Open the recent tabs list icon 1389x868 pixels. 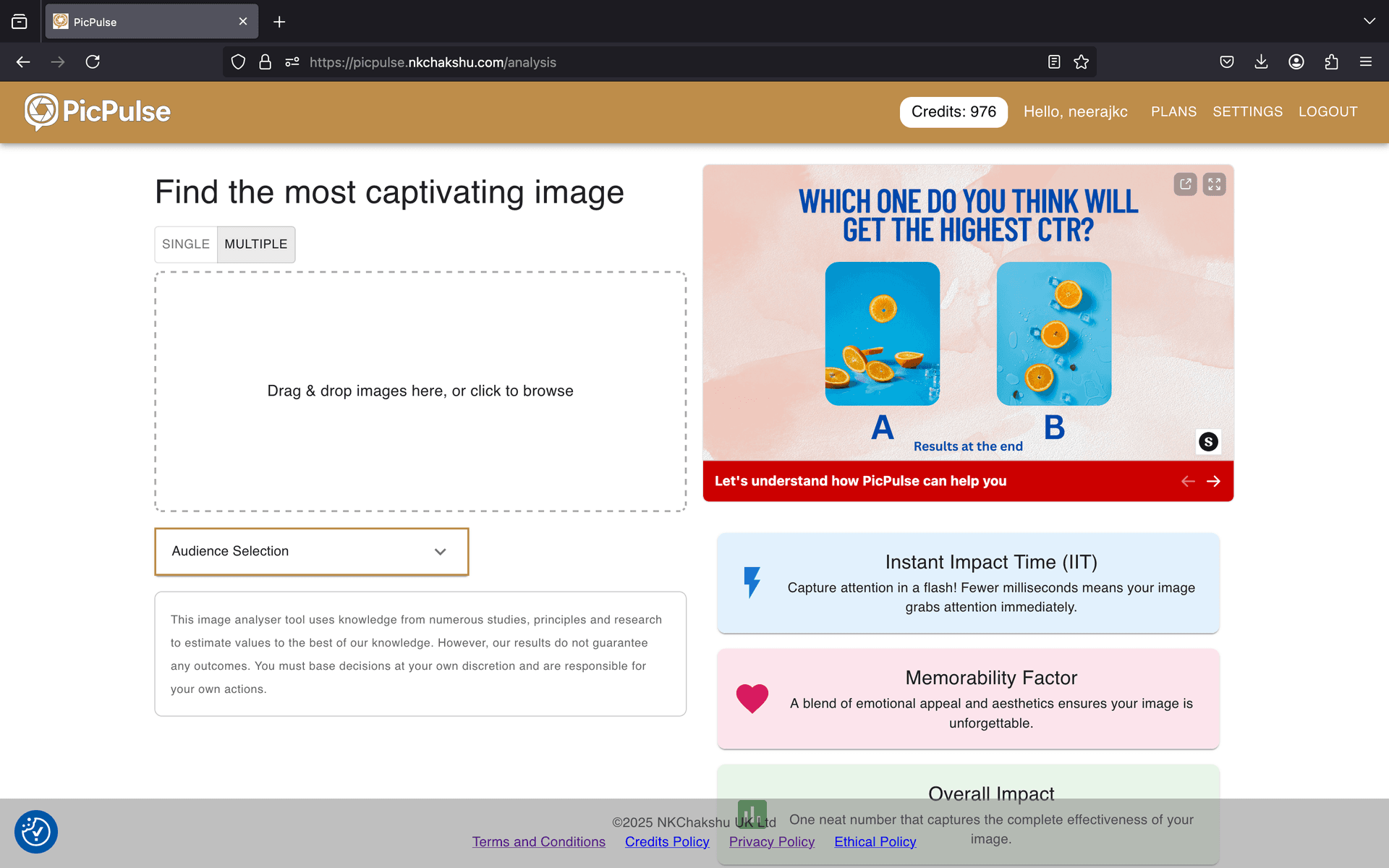20,22
